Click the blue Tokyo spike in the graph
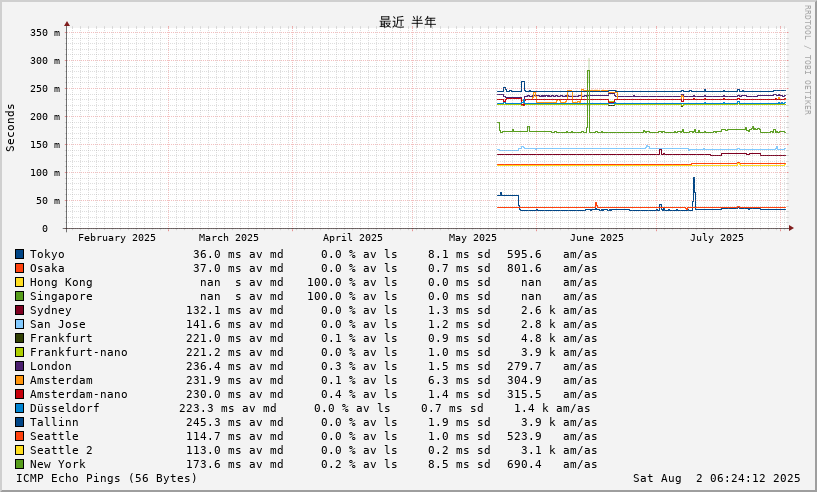This screenshot has width=817, height=492. point(694,192)
